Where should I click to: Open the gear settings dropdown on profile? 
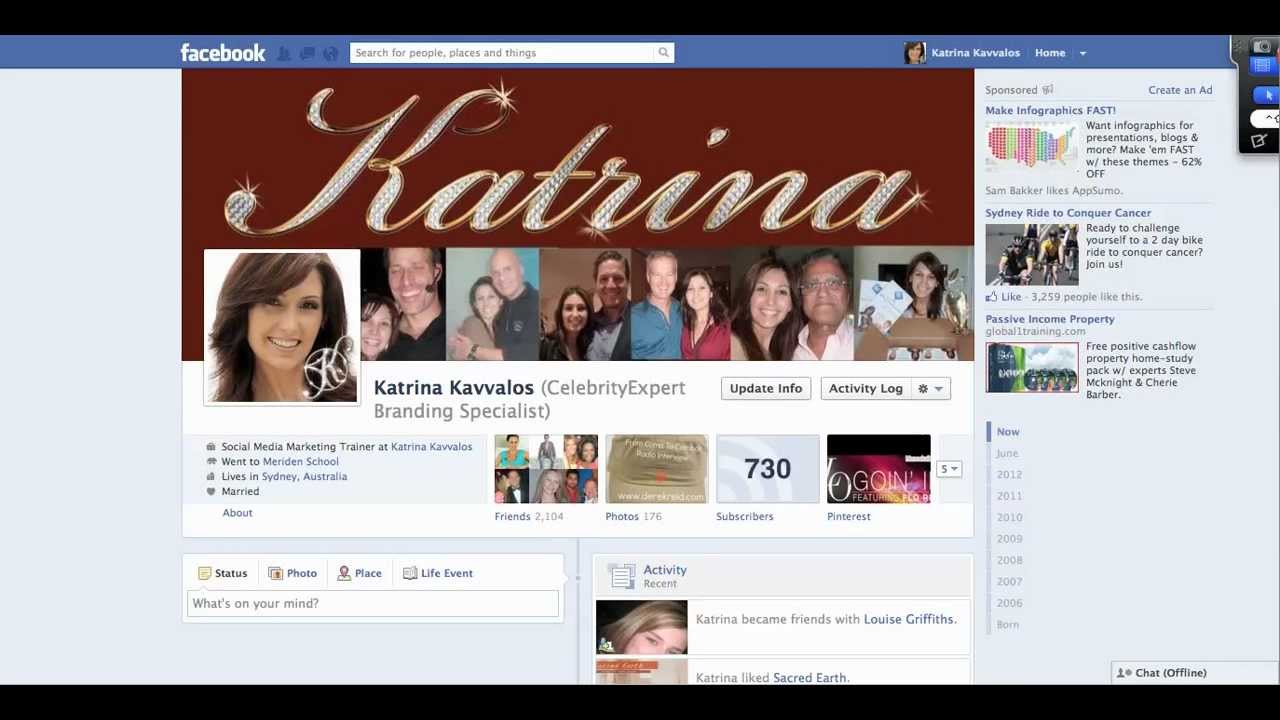(x=931, y=388)
